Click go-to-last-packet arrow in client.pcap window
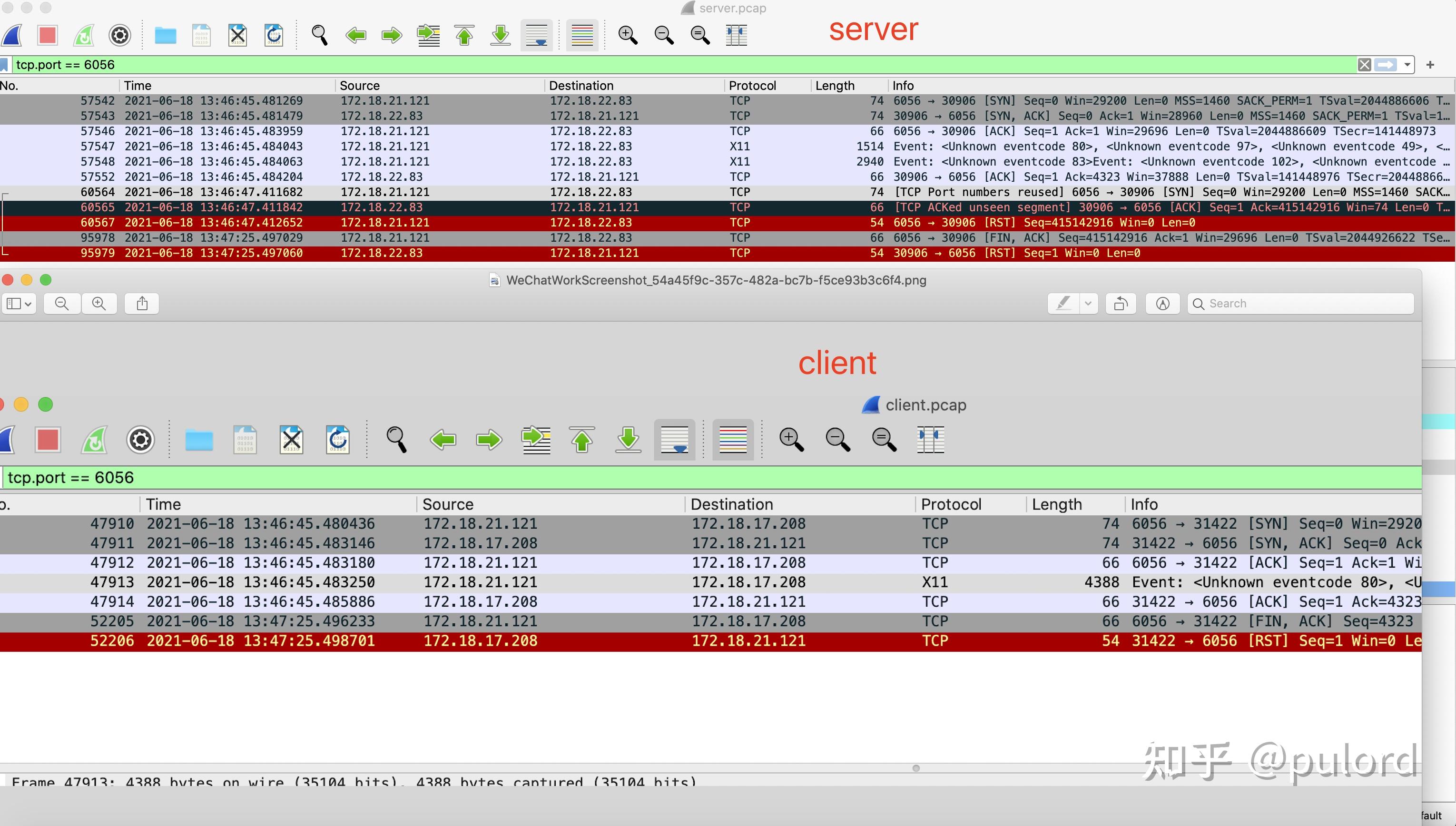1456x826 pixels. (629, 440)
